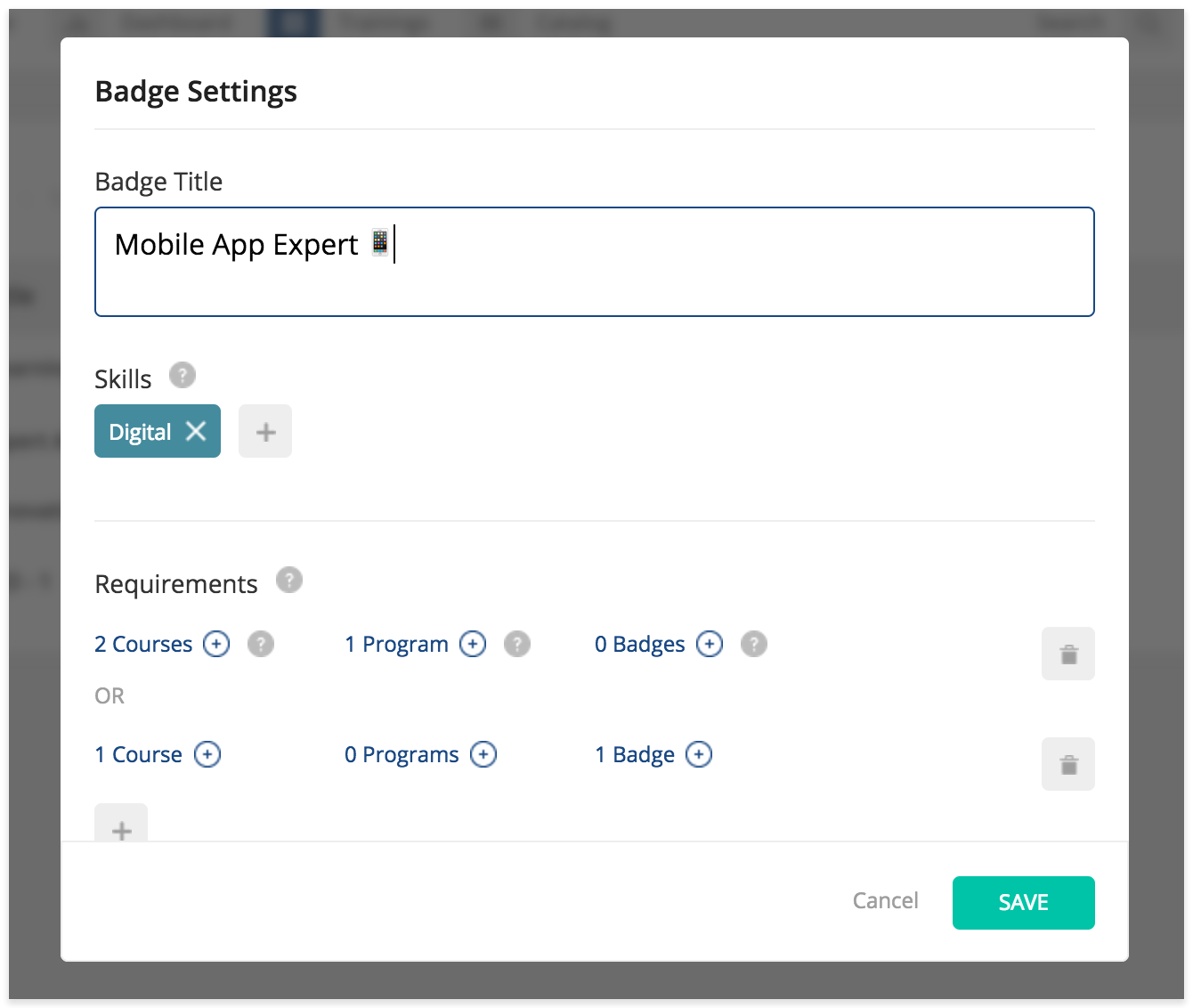Open the 2 Courses link
The height and width of the screenshot is (1008, 1193).
(143, 645)
